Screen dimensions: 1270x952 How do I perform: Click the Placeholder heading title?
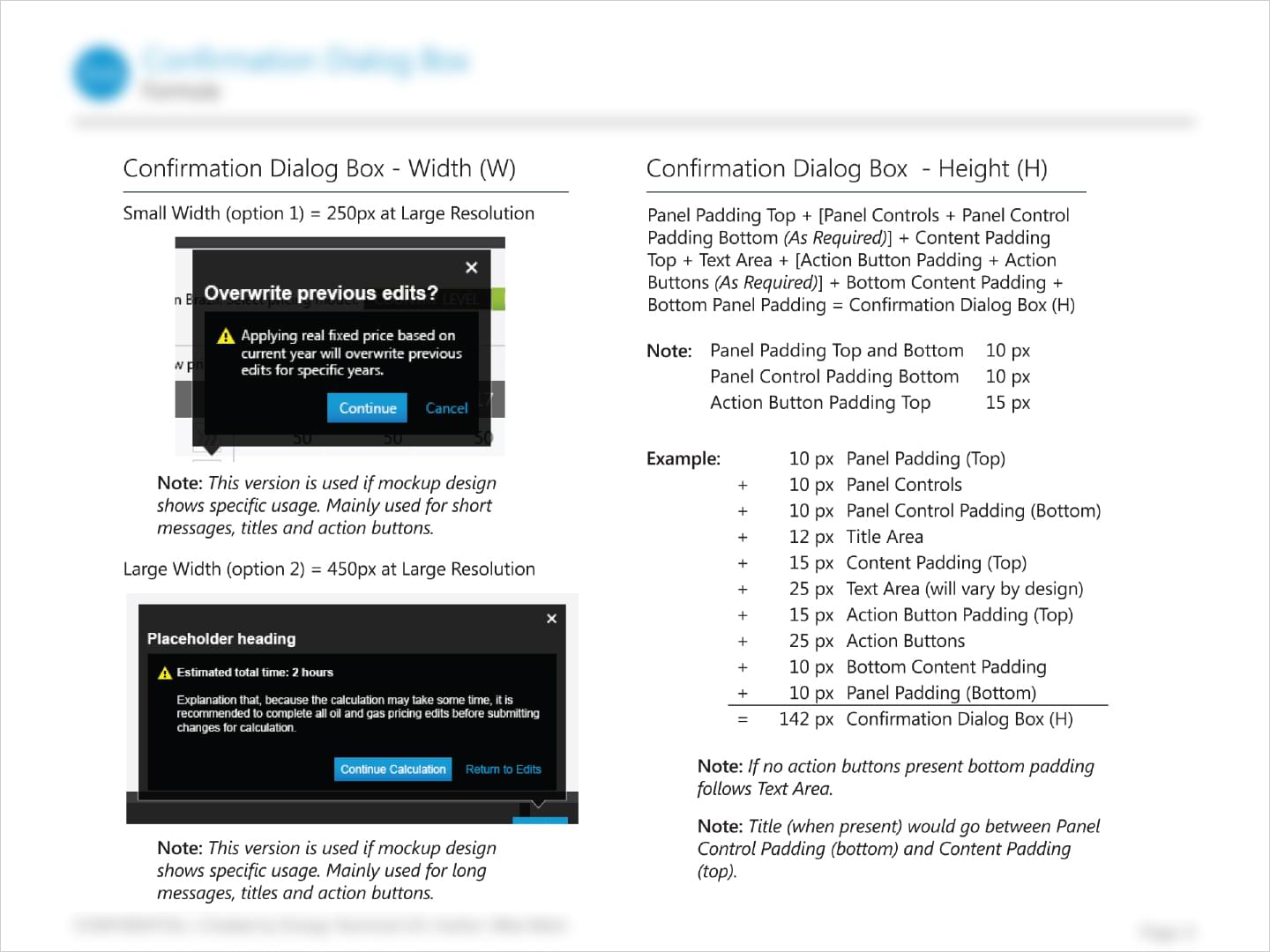coord(221,639)
